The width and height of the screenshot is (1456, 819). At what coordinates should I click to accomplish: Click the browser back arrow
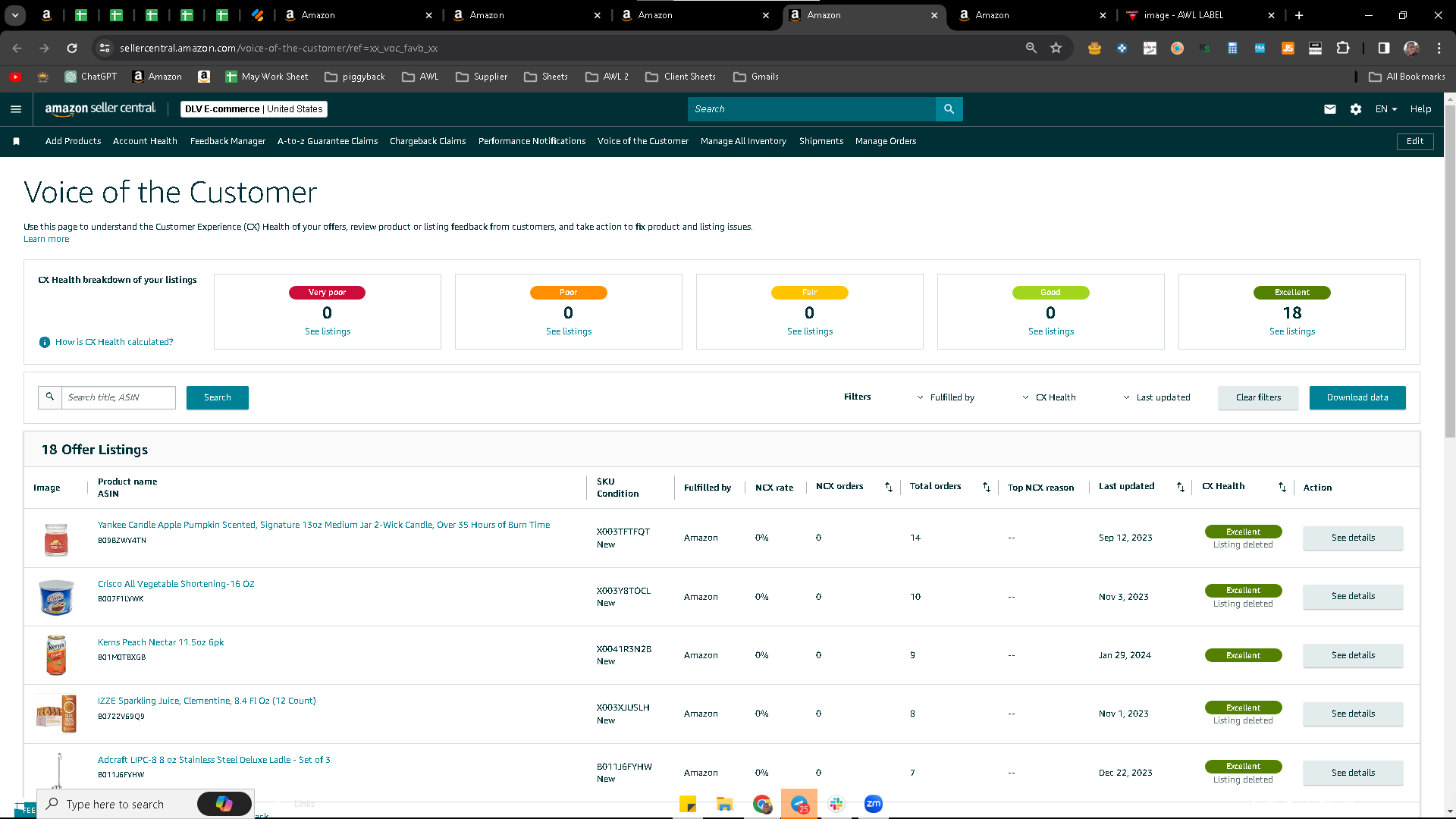(x=17, y=48)
